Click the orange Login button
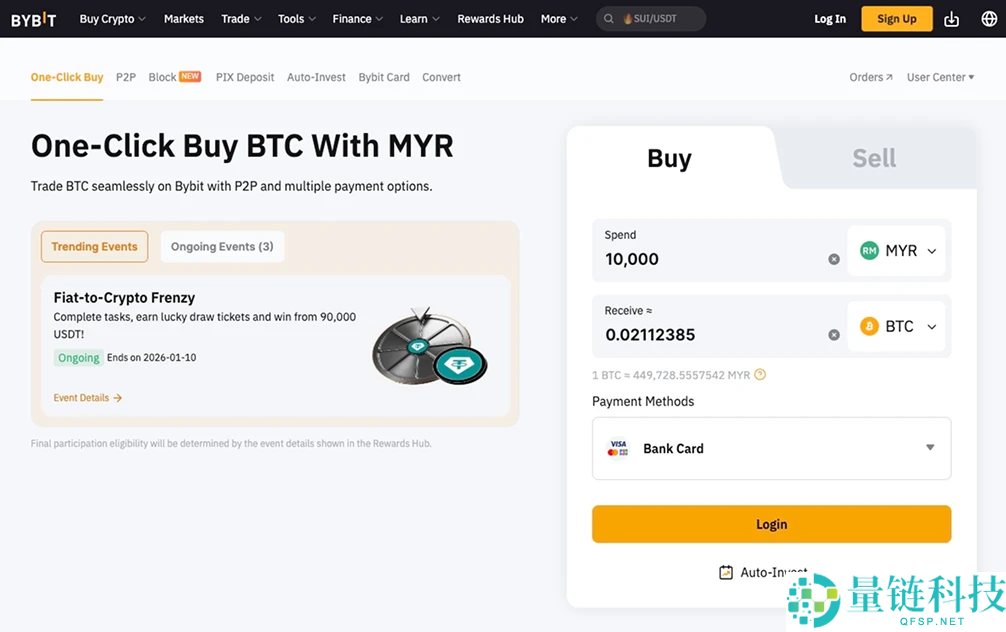This screenshot has height=632, width=1006. pos(771,524)
